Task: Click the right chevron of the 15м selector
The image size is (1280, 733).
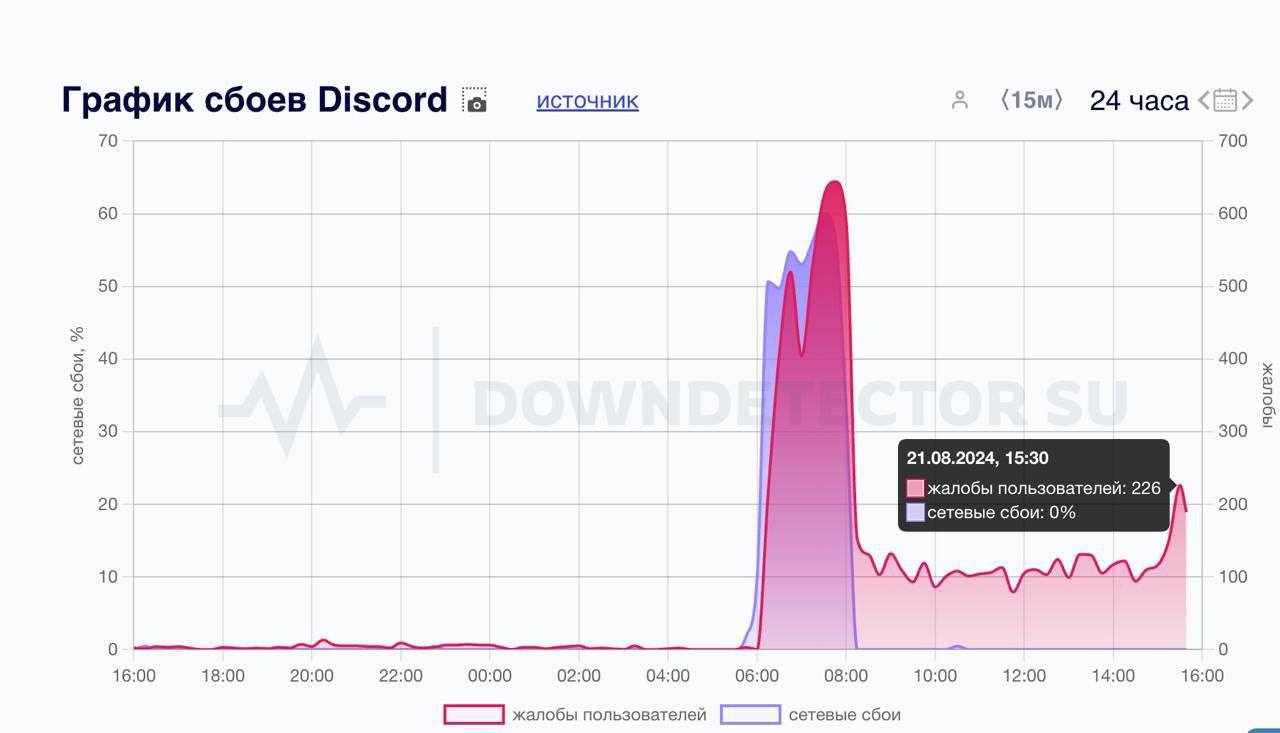Action: (1059, 99)
